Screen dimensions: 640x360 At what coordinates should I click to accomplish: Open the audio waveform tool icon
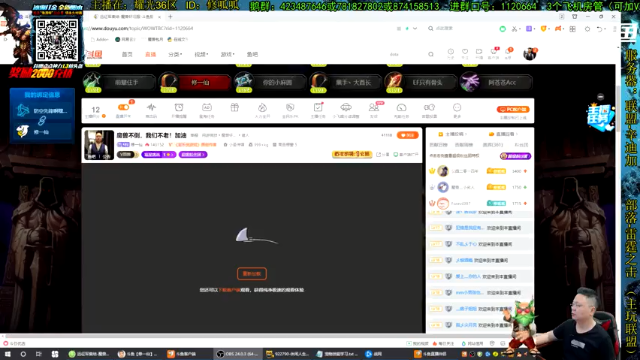[x=151, y=107]
